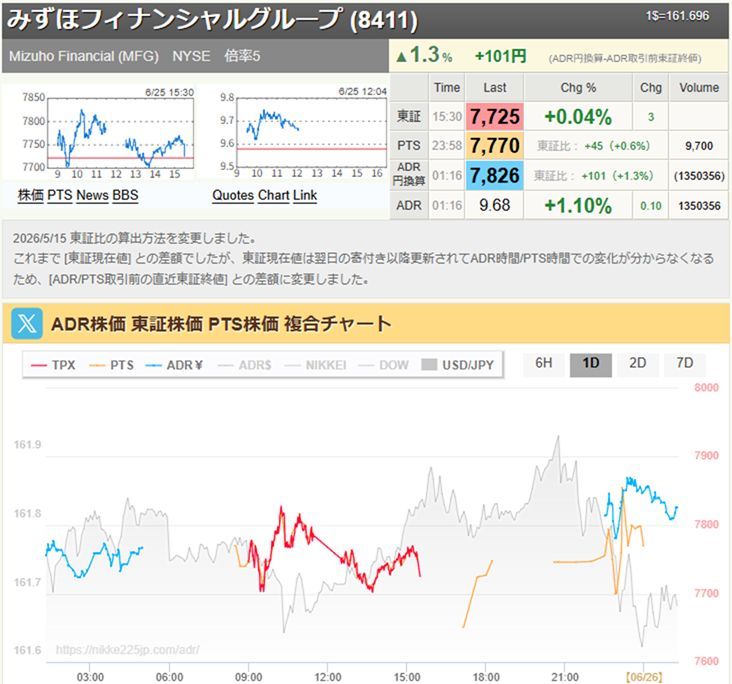Image resolution: width=732 pixels, height=684 pixels.
Task: Click the ADR intraday mini chart thumbnail
Action: point(303,134)
